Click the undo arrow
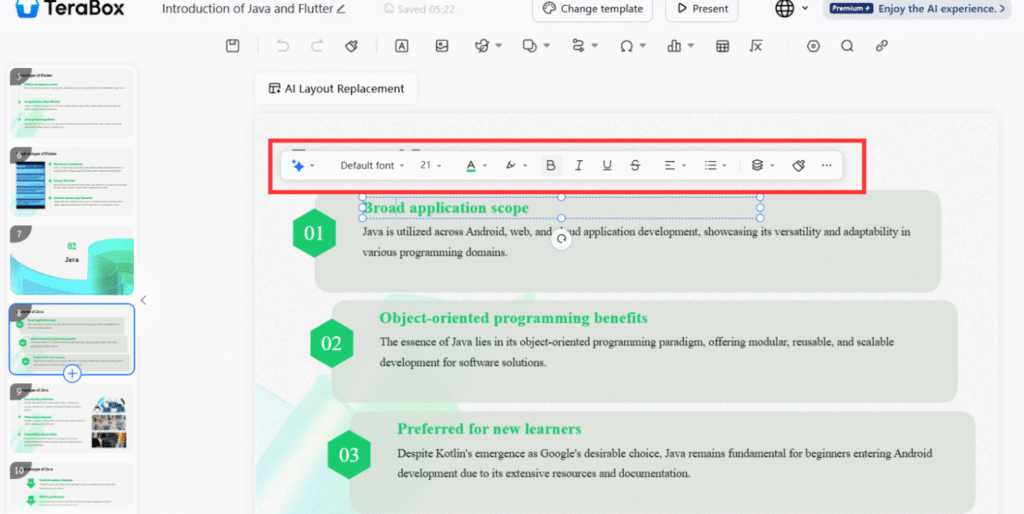1024x514 pixels. tap(283, 46)
